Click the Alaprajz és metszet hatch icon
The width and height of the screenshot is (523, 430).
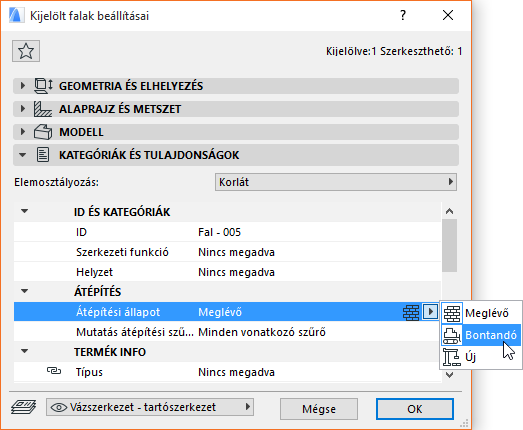tap(43, 109)
